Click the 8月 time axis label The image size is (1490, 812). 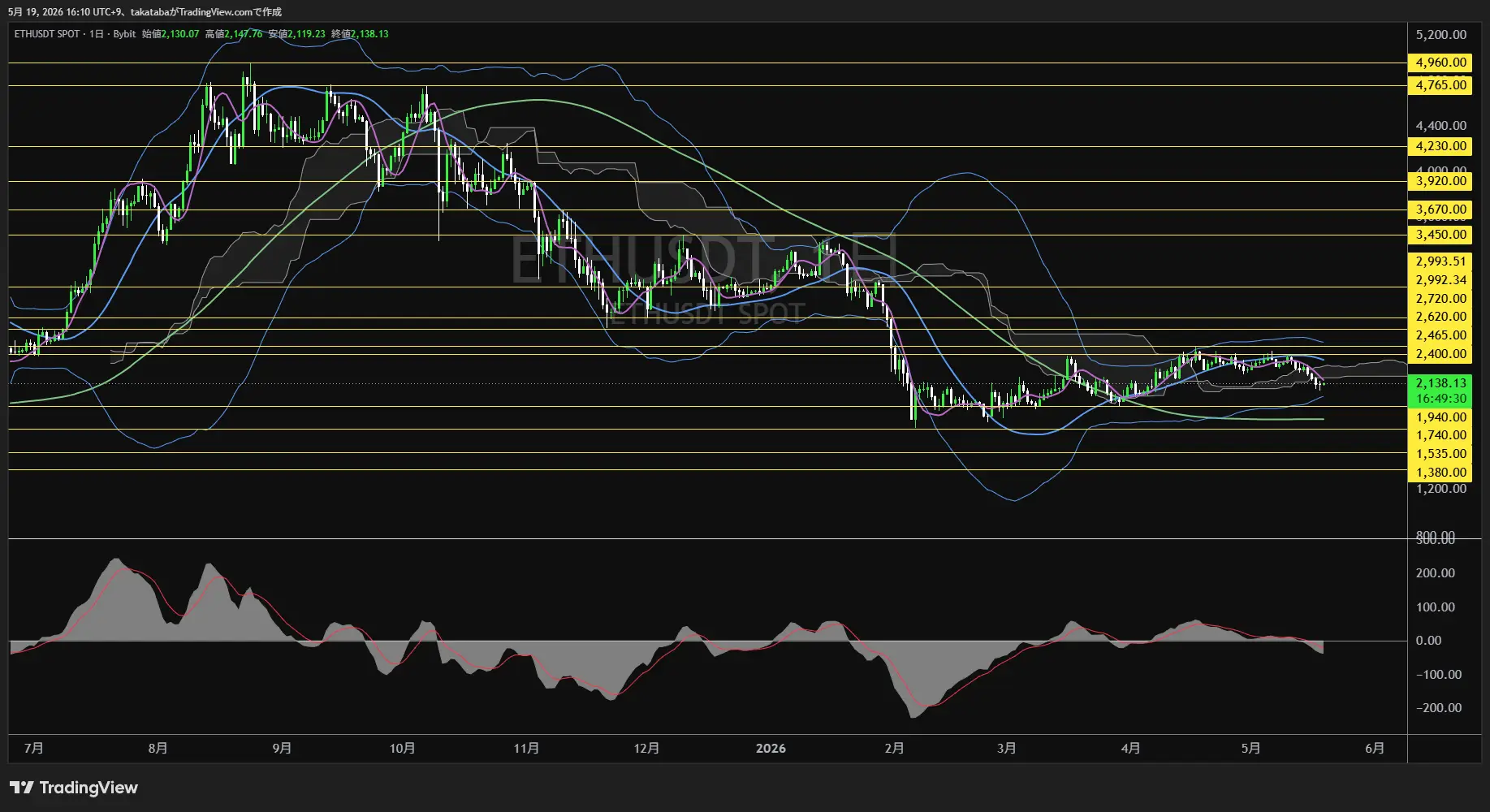pyautogui.click(x=158, y=749)
